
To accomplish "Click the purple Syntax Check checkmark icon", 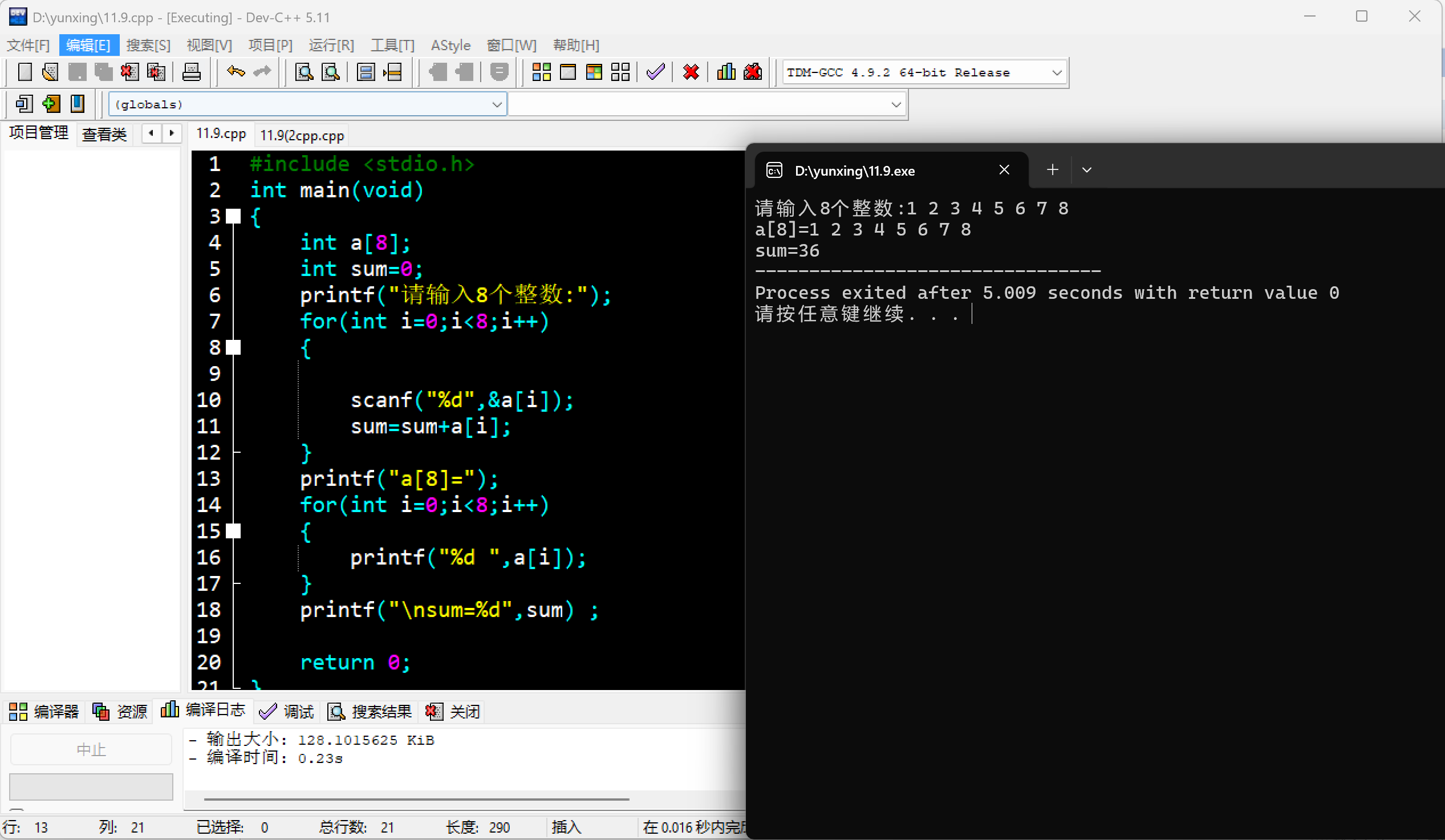I will pos(655,72).
